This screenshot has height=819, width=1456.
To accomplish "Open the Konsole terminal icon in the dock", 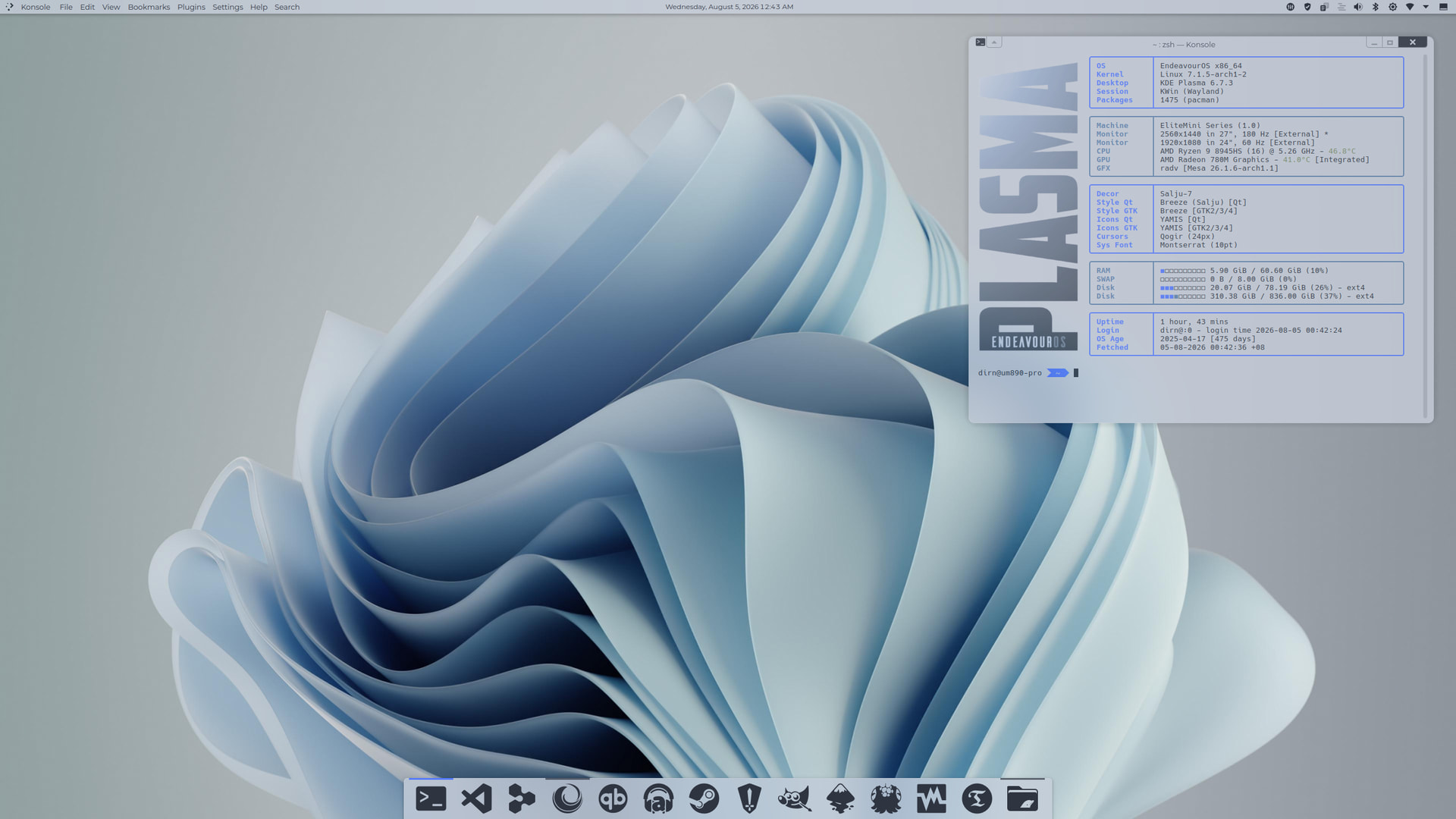I will (x=431, y=799).
